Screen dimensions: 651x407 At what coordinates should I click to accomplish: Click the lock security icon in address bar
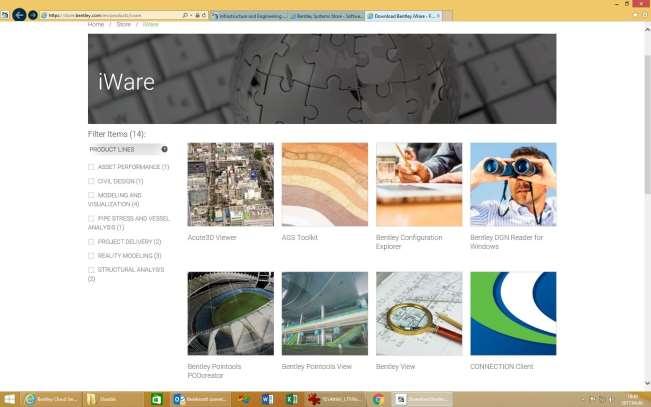[x=197, y=15]
